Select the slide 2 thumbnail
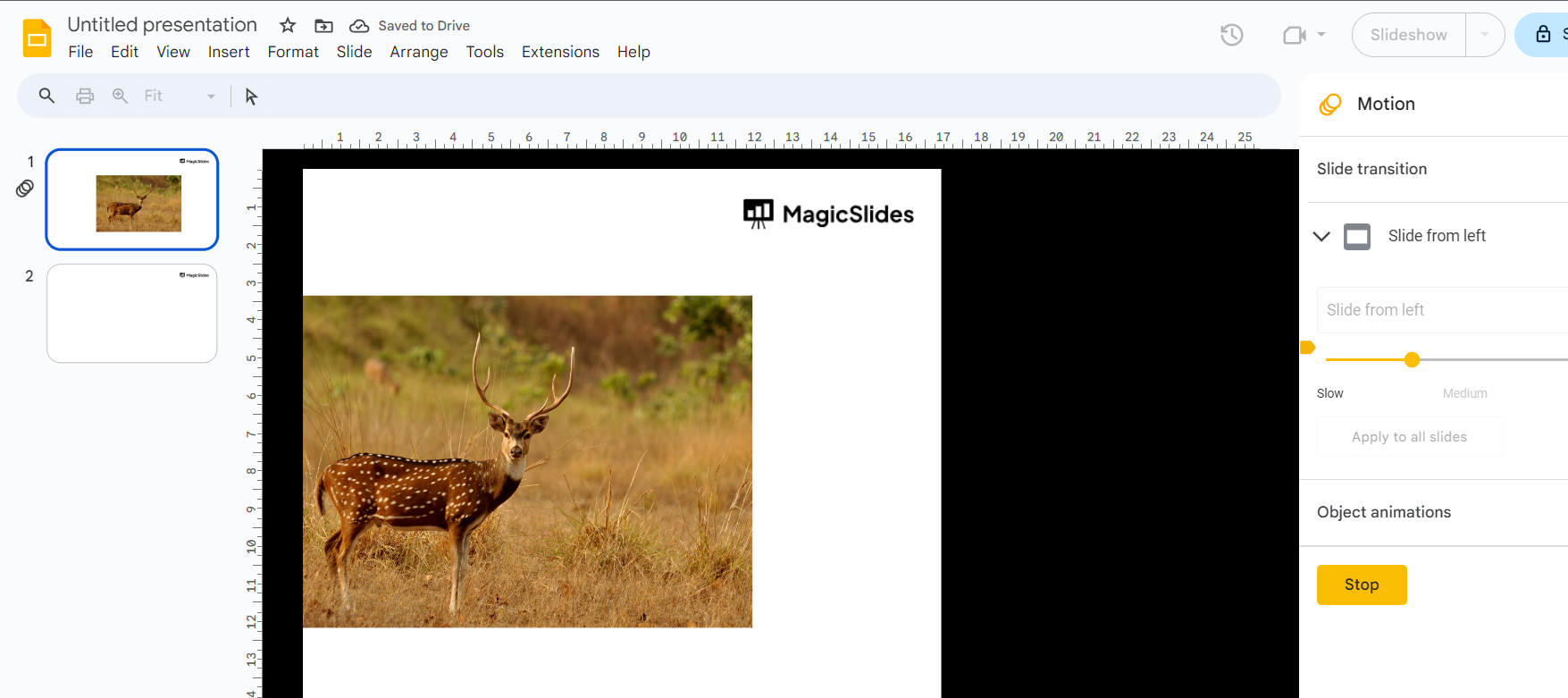This screenshot has height=698, width=1568. [x=132, y=314]
